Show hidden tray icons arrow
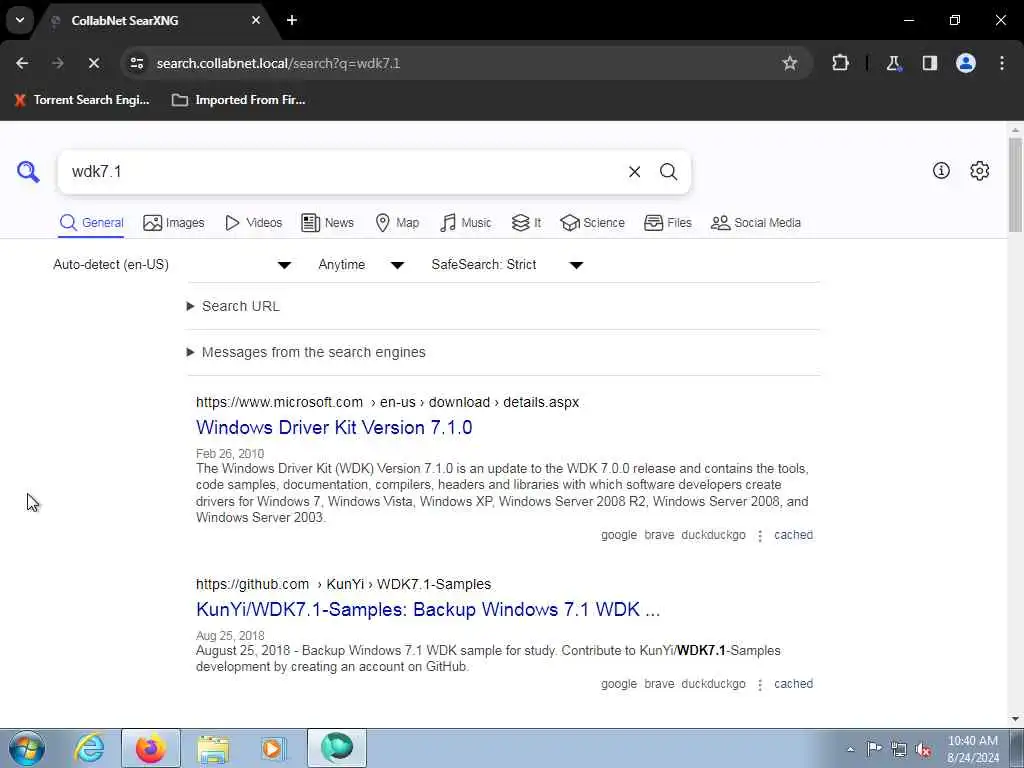1024x768 pixels. [x=850, y=749]
